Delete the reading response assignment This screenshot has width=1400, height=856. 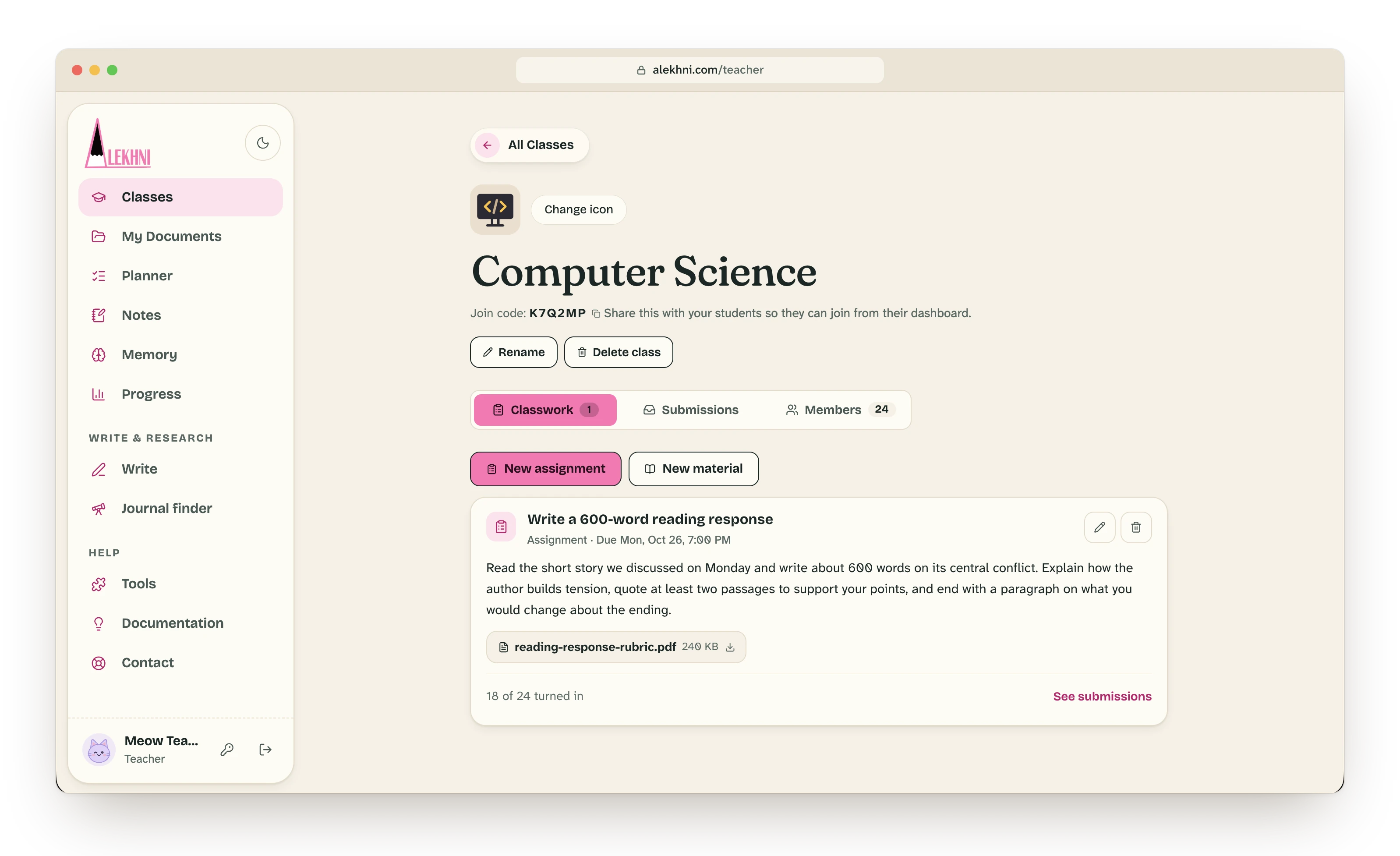(x=1136, y=527)
